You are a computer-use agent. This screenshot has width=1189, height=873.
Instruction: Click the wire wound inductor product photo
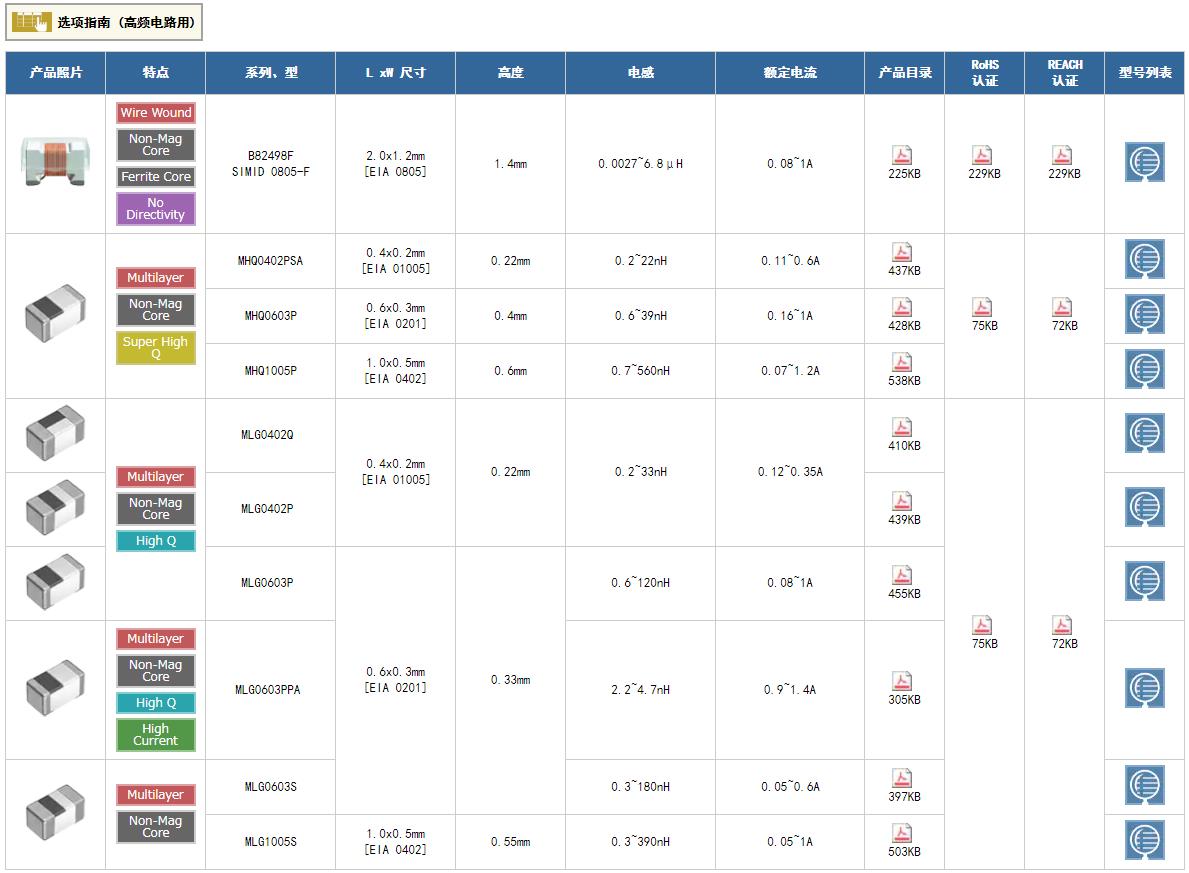[55, 162]
